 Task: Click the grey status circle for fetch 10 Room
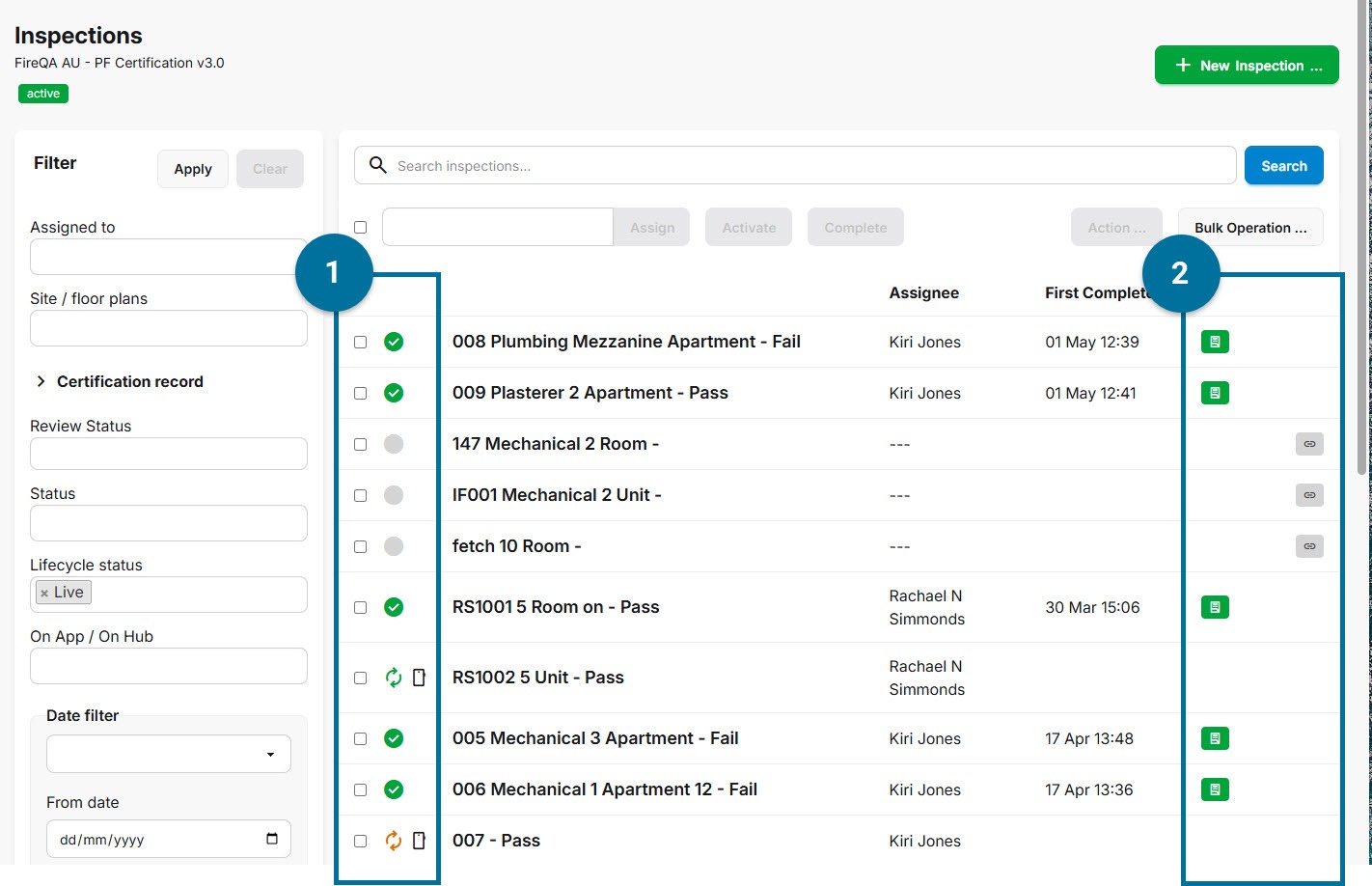tap(394, 546)
